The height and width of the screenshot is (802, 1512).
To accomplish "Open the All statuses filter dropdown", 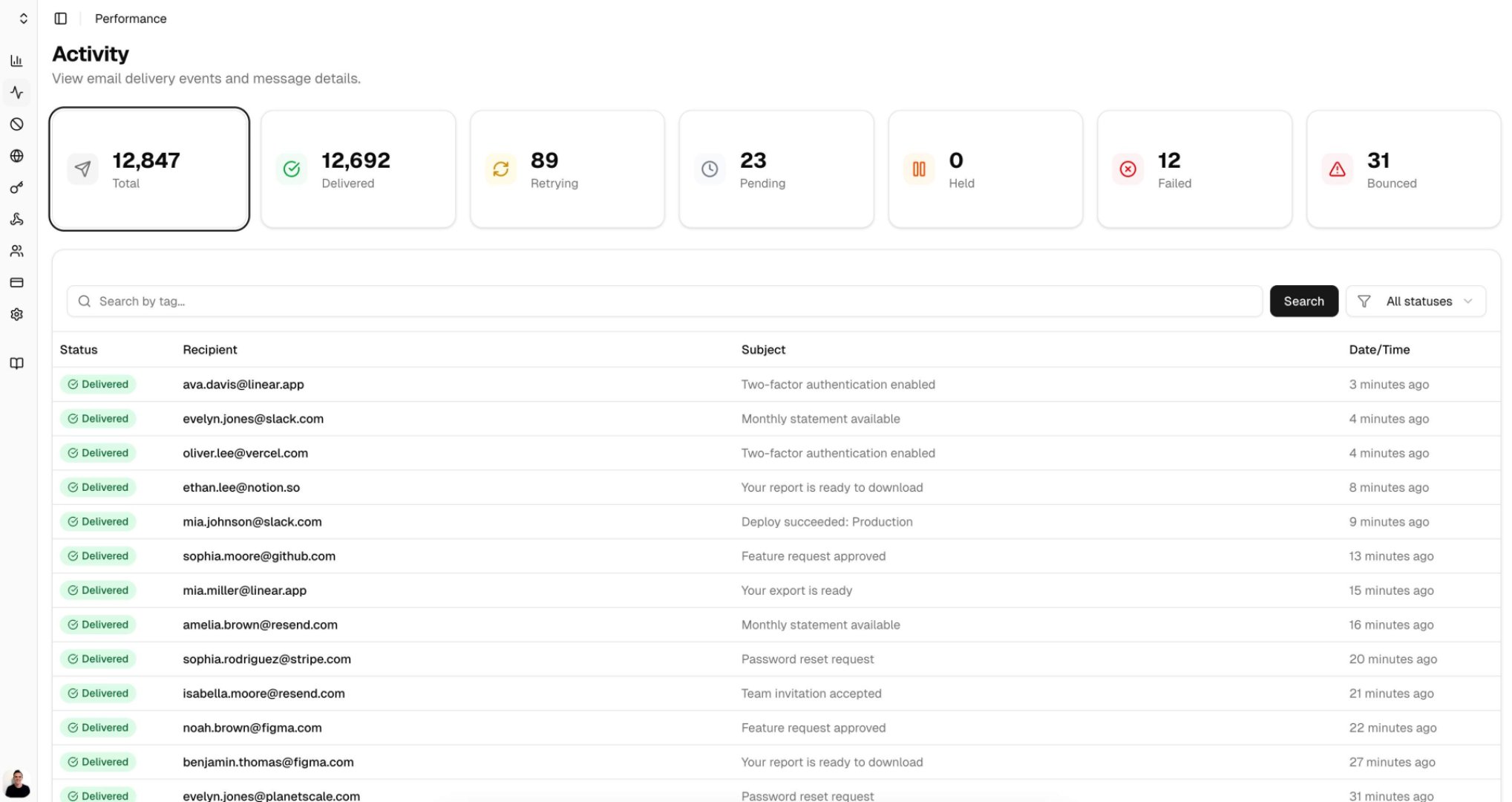I will [x=1415, y=301].
